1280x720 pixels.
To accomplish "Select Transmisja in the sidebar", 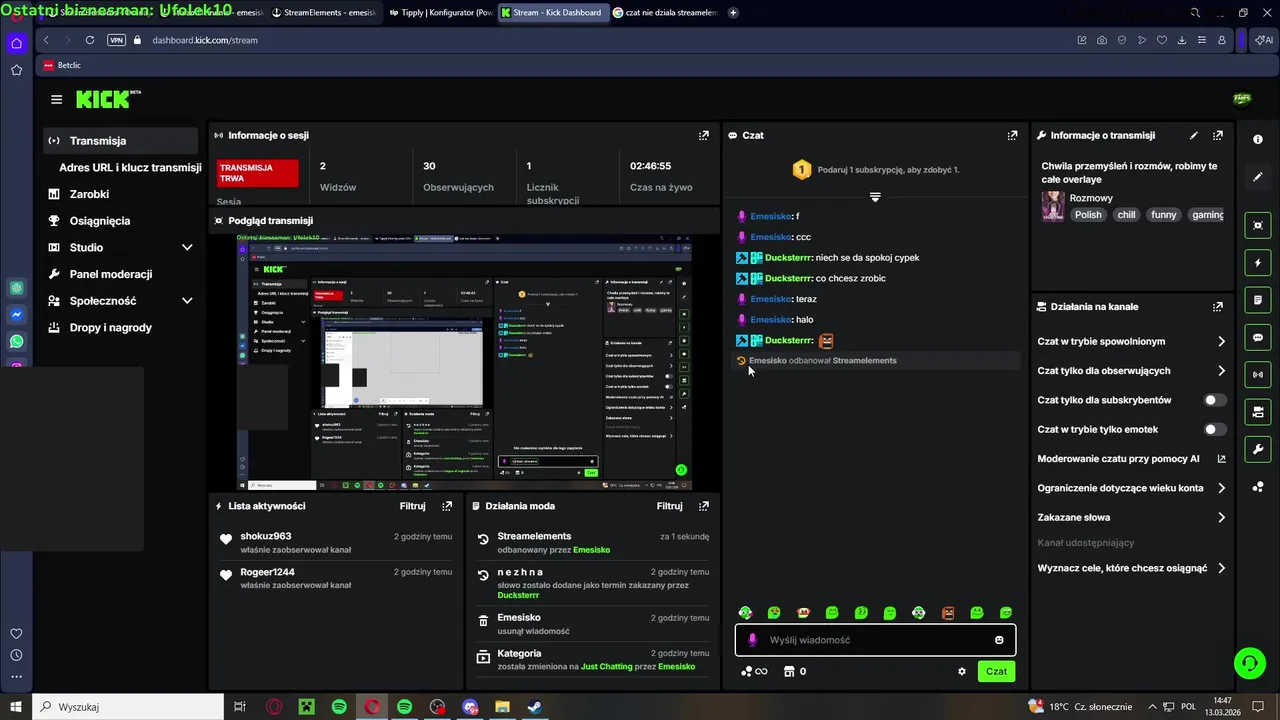I will click(x=121, y=141).
